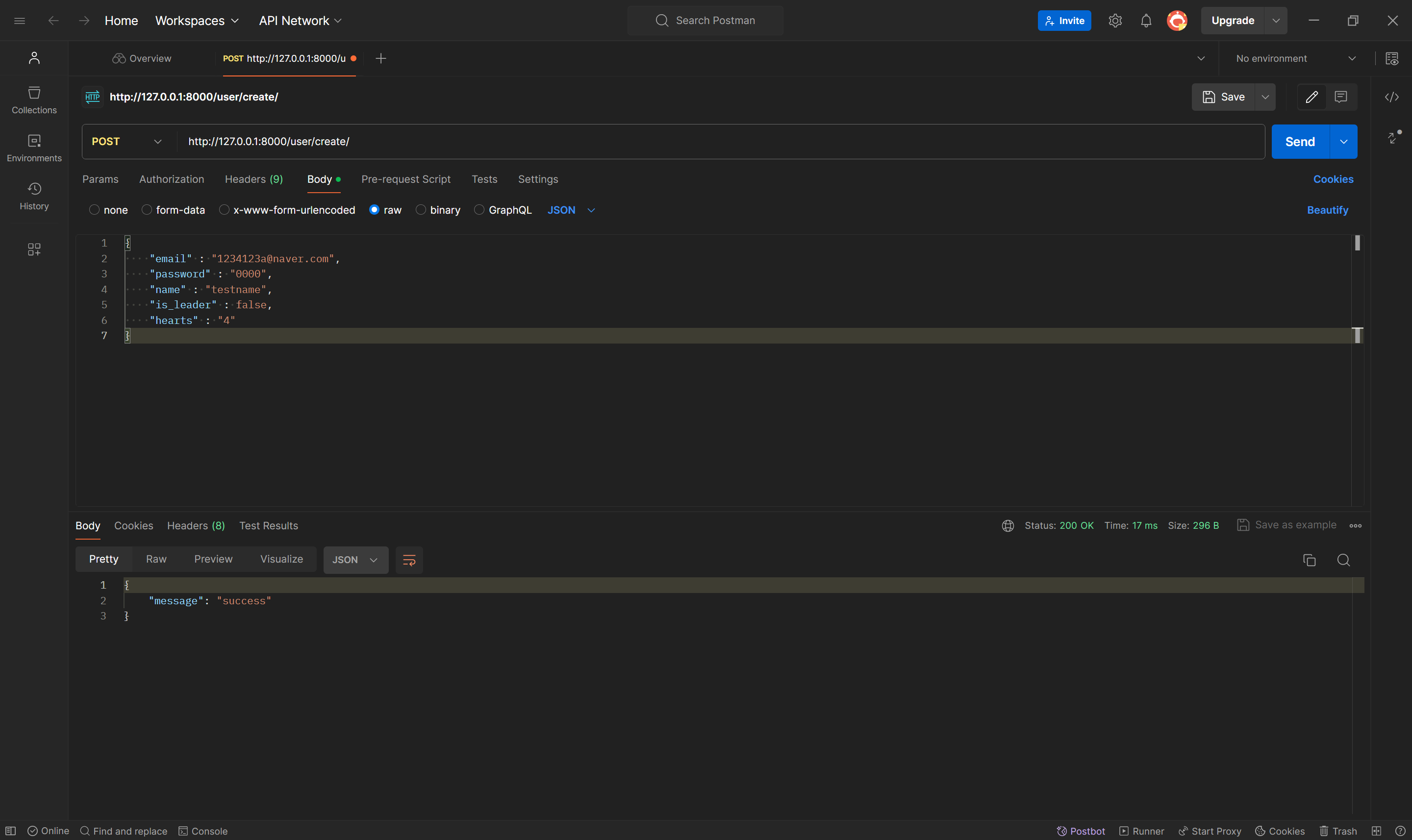Image resolution: width=1412 pixels, height=840 pixels.
Task: Search the response with magnifier icon
Action: 1343,560
